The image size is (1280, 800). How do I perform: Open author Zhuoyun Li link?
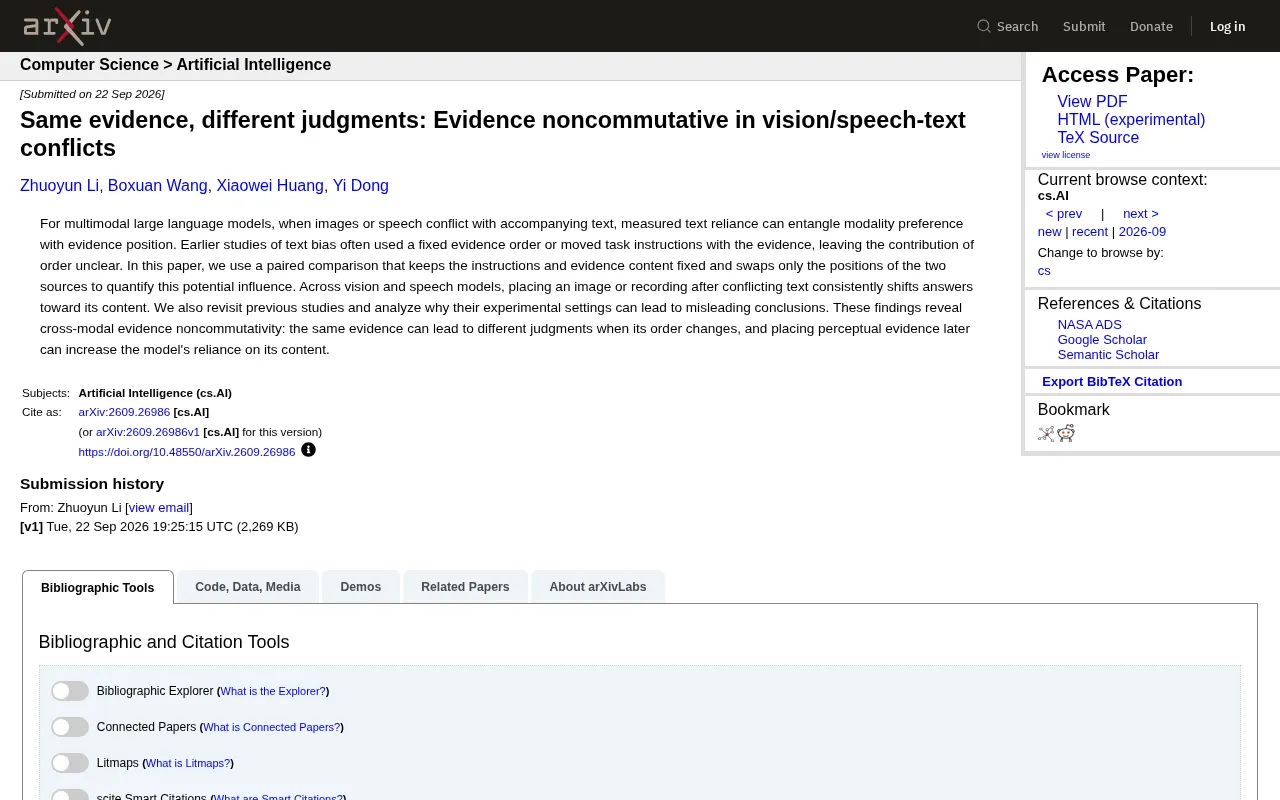click(59, 186)
